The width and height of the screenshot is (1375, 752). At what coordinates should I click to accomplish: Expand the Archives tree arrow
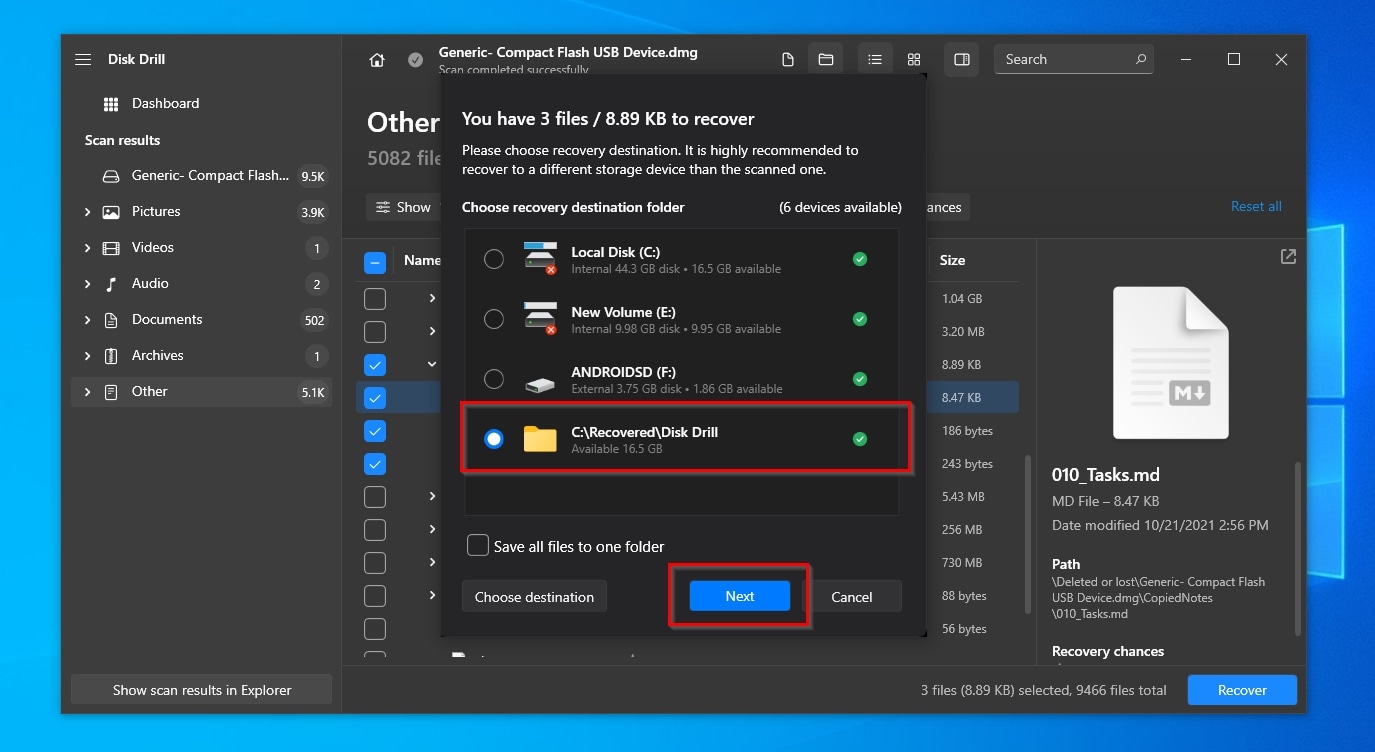[x=87, y=356]
